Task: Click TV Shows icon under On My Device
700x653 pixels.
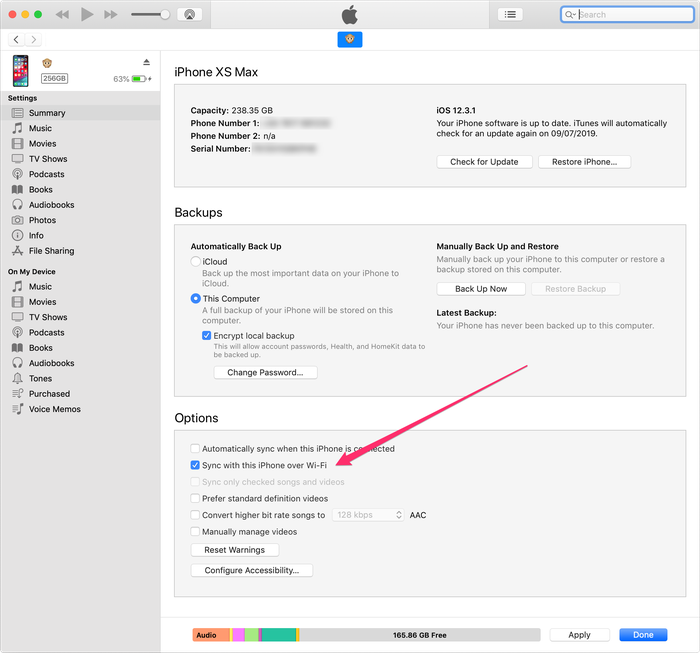Action: pyautogui.click(x=17, y=317)
